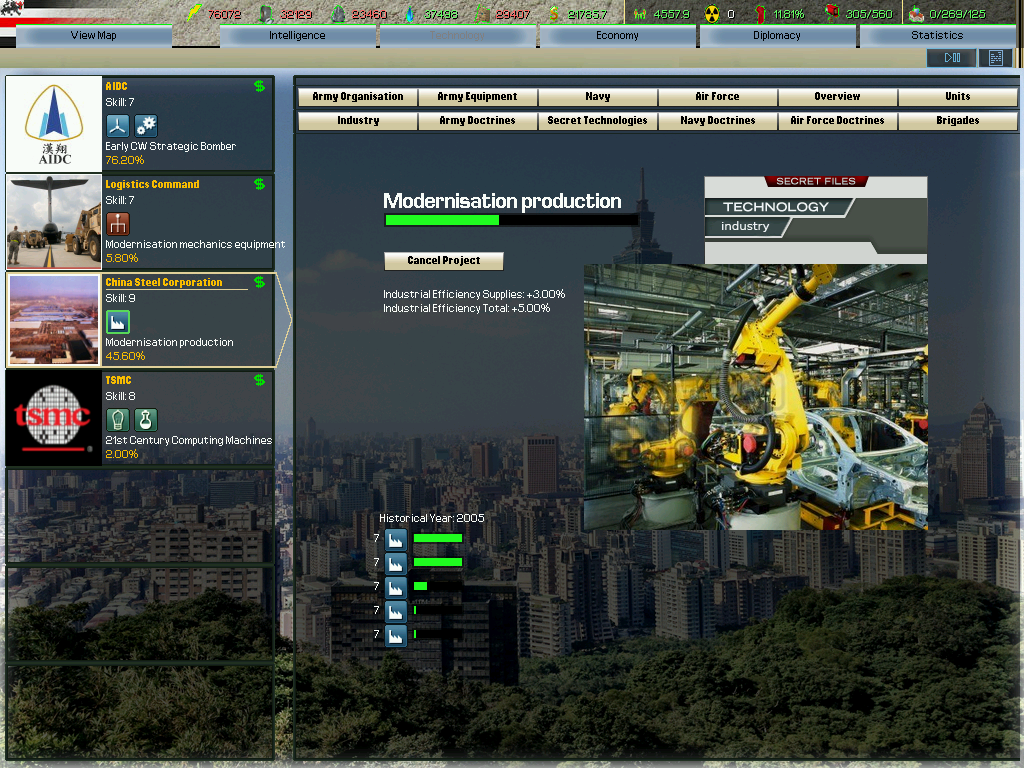
Task: Click the View Map button
Action: coord(93,36)
